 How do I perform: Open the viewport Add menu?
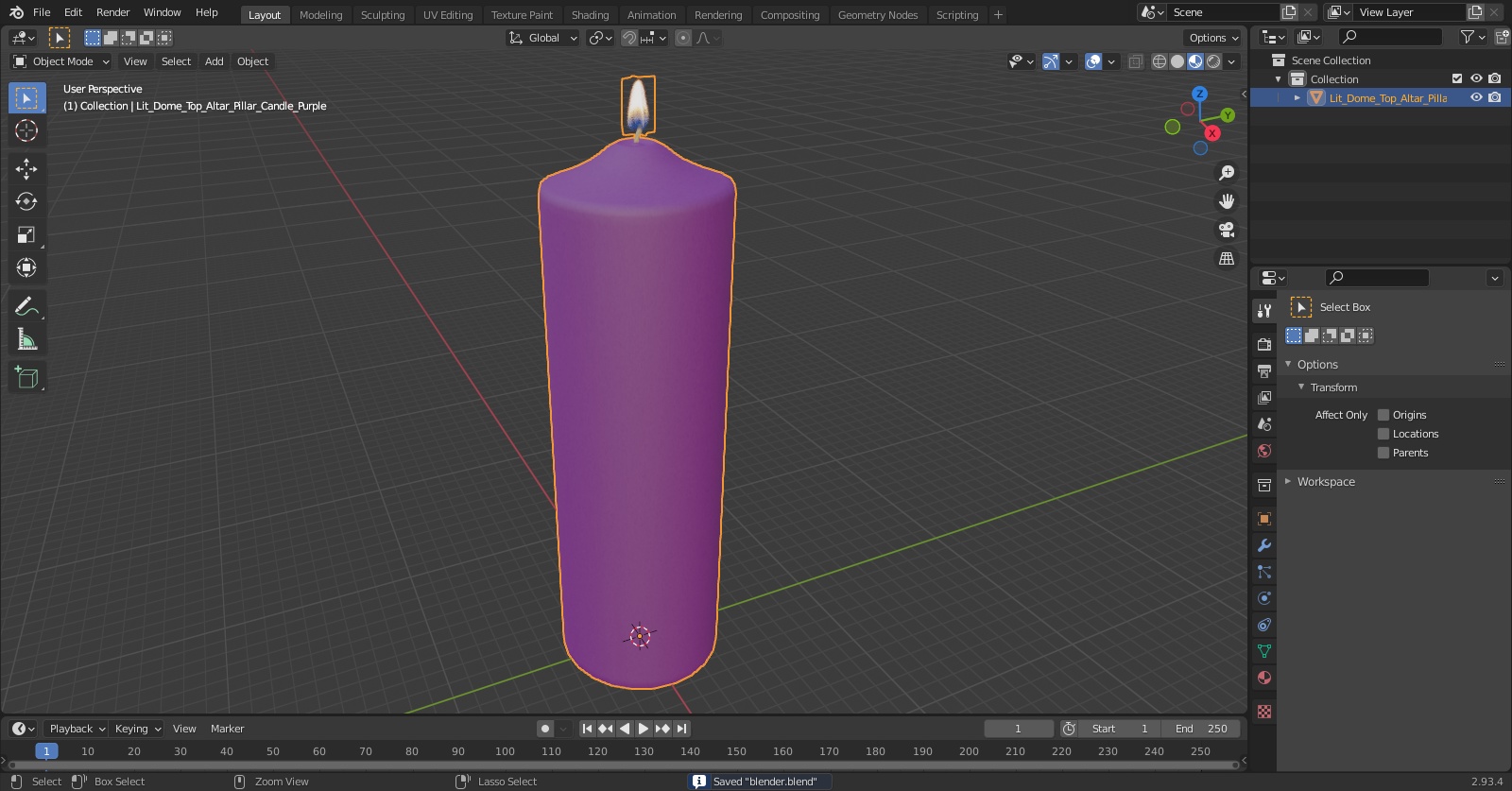tap(215, 61)
